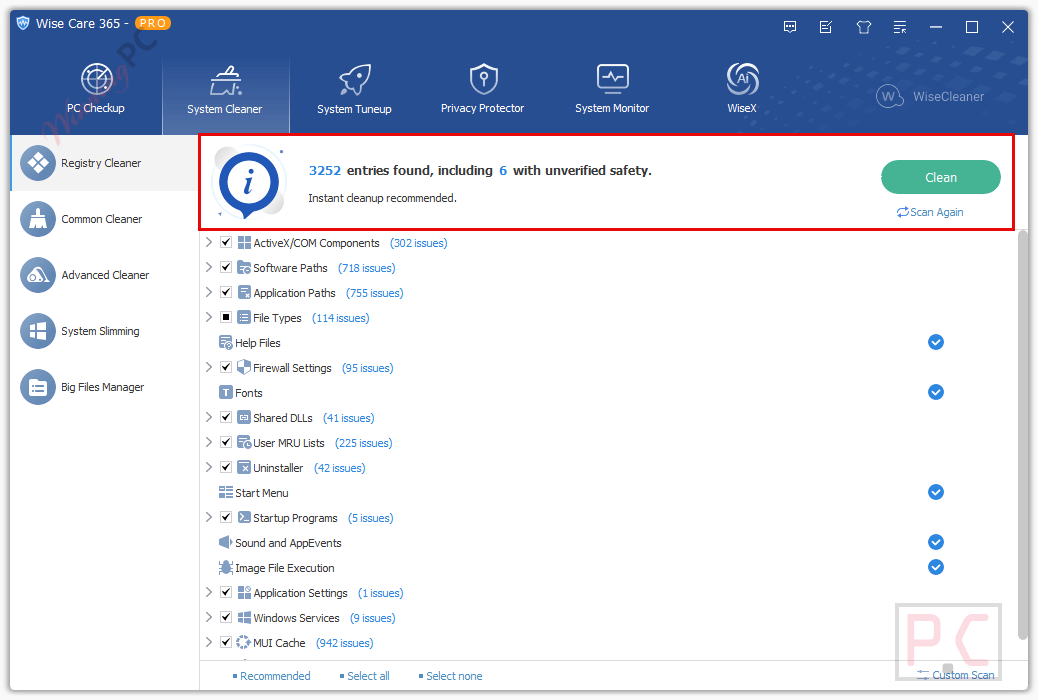Viewport: 1038px width, 700px height.
Task: Click the blue checkmark beside Help Files
Action: [x=935, y=342]
